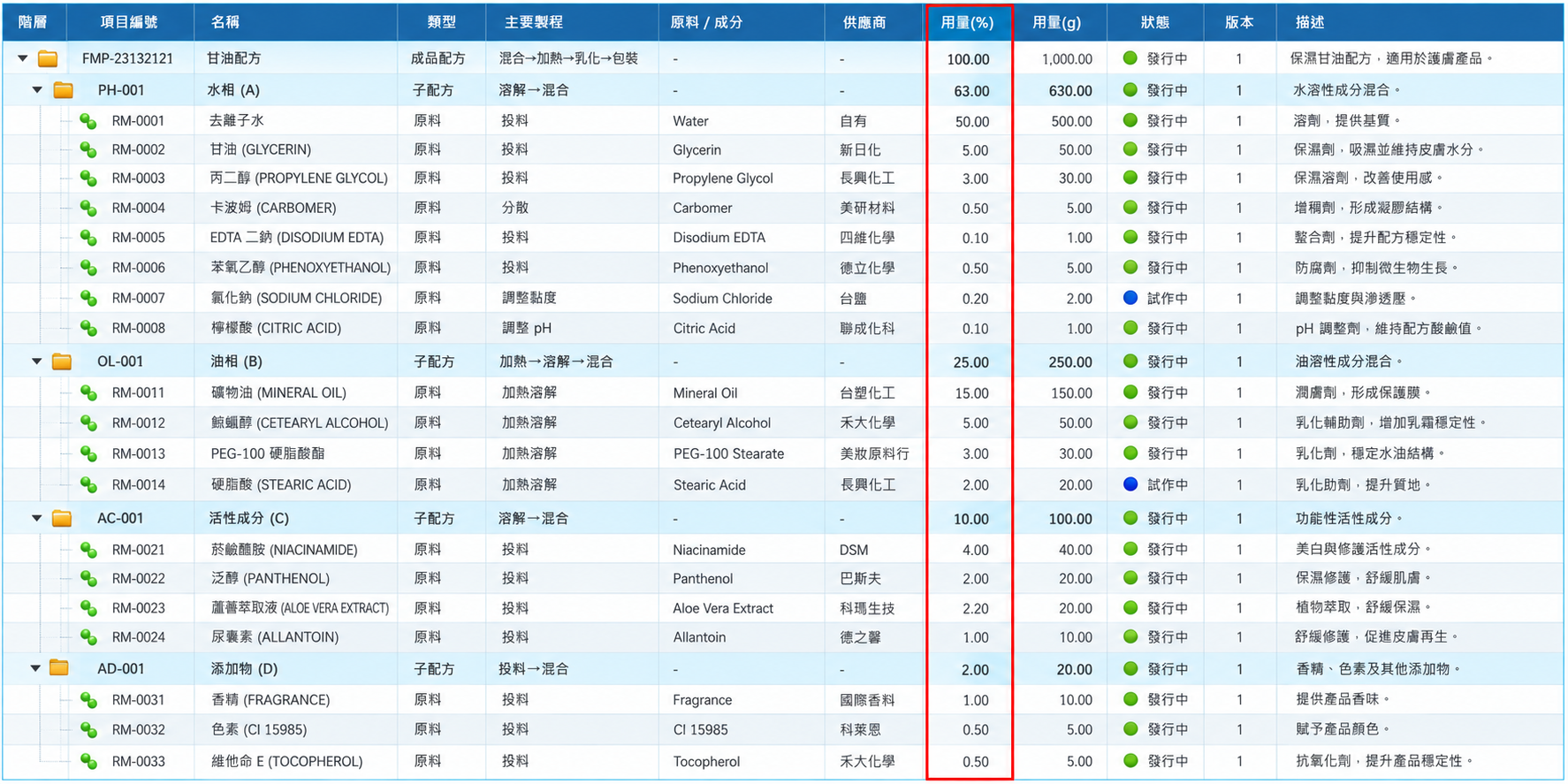
Task: Click the folder icon next to AD-001
Action: coord(59,668)
